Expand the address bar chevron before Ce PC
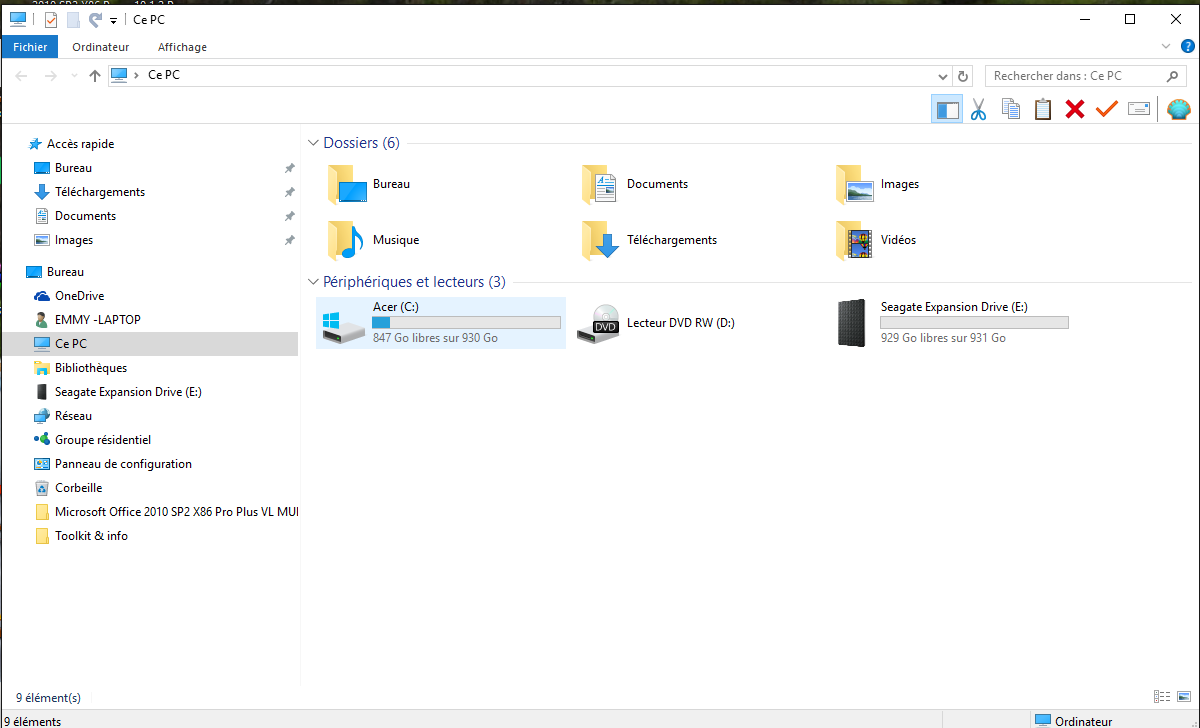Image resolution: width=1200 pixels, height=728 pixels. 137,76
